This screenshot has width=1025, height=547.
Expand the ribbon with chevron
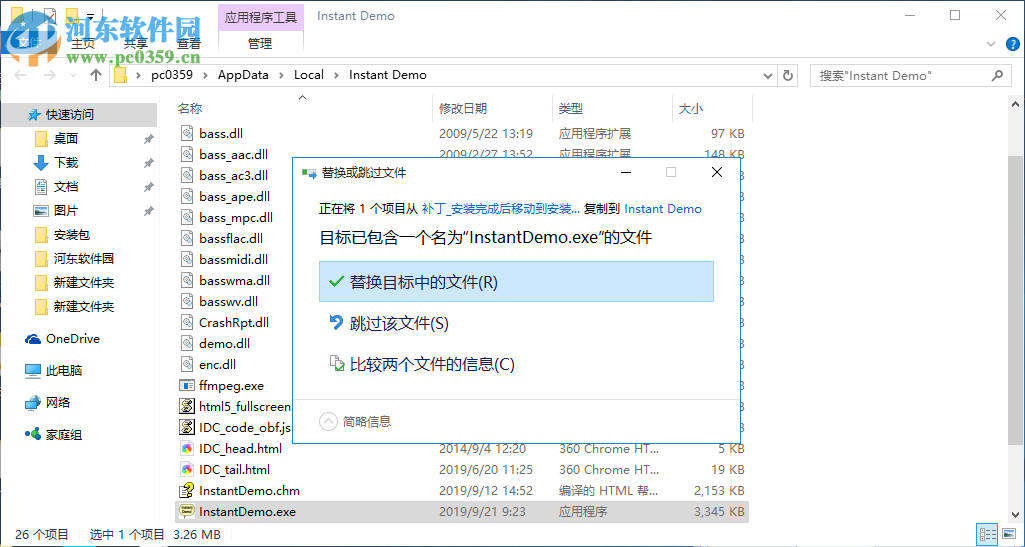[x=989, y=44]
